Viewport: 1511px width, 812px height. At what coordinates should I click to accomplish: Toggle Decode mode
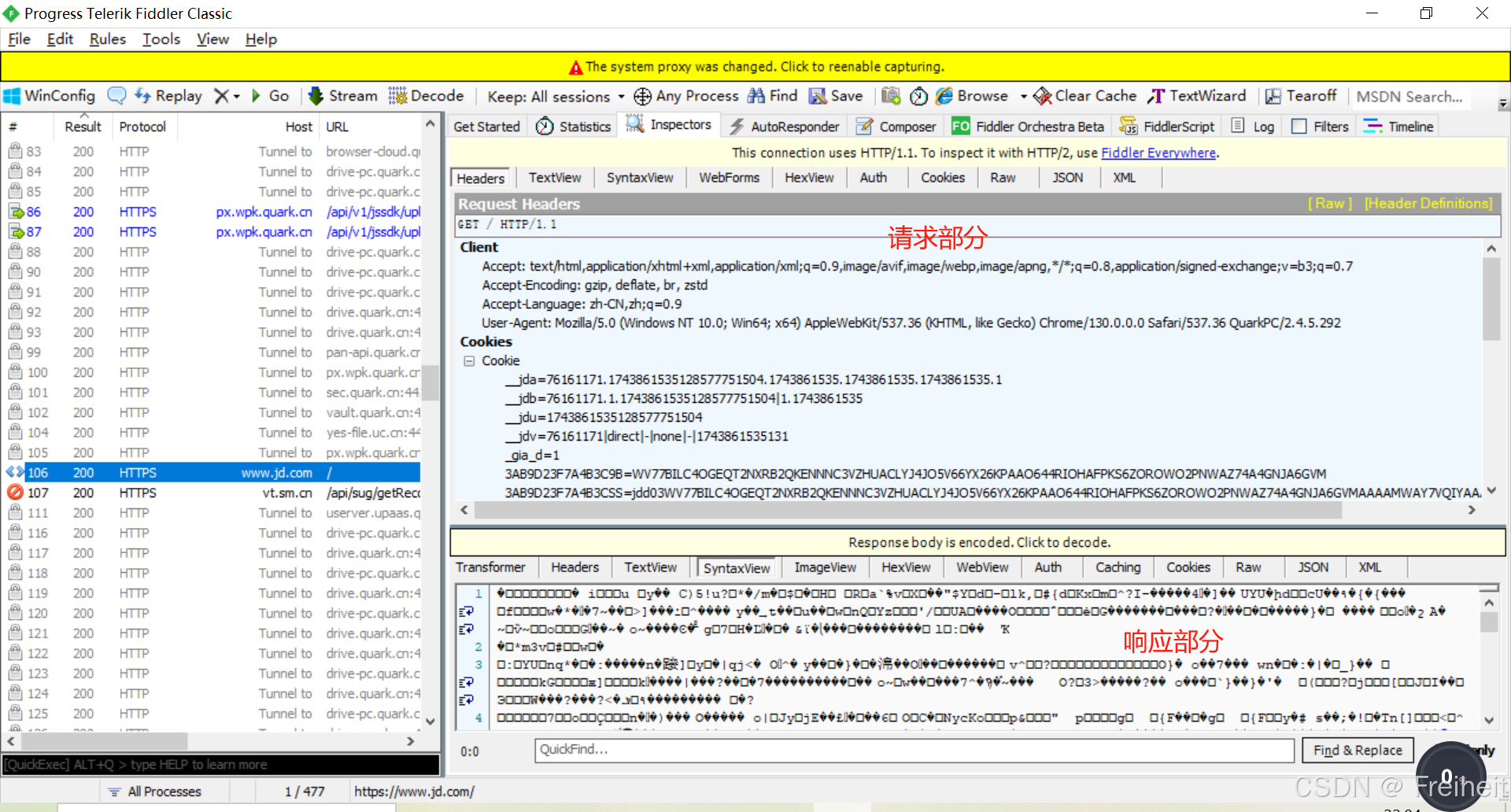[427, 96]
